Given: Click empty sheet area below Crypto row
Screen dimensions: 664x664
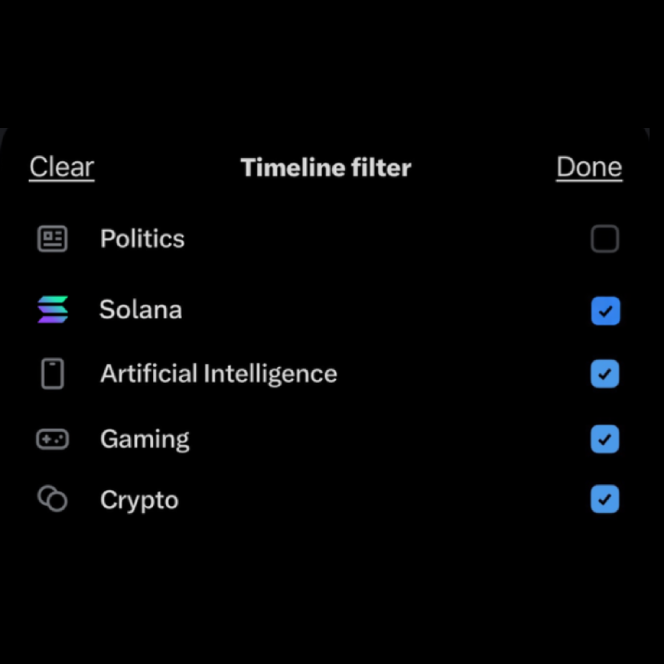Looking at the screenshot, I should coord(332,590).
